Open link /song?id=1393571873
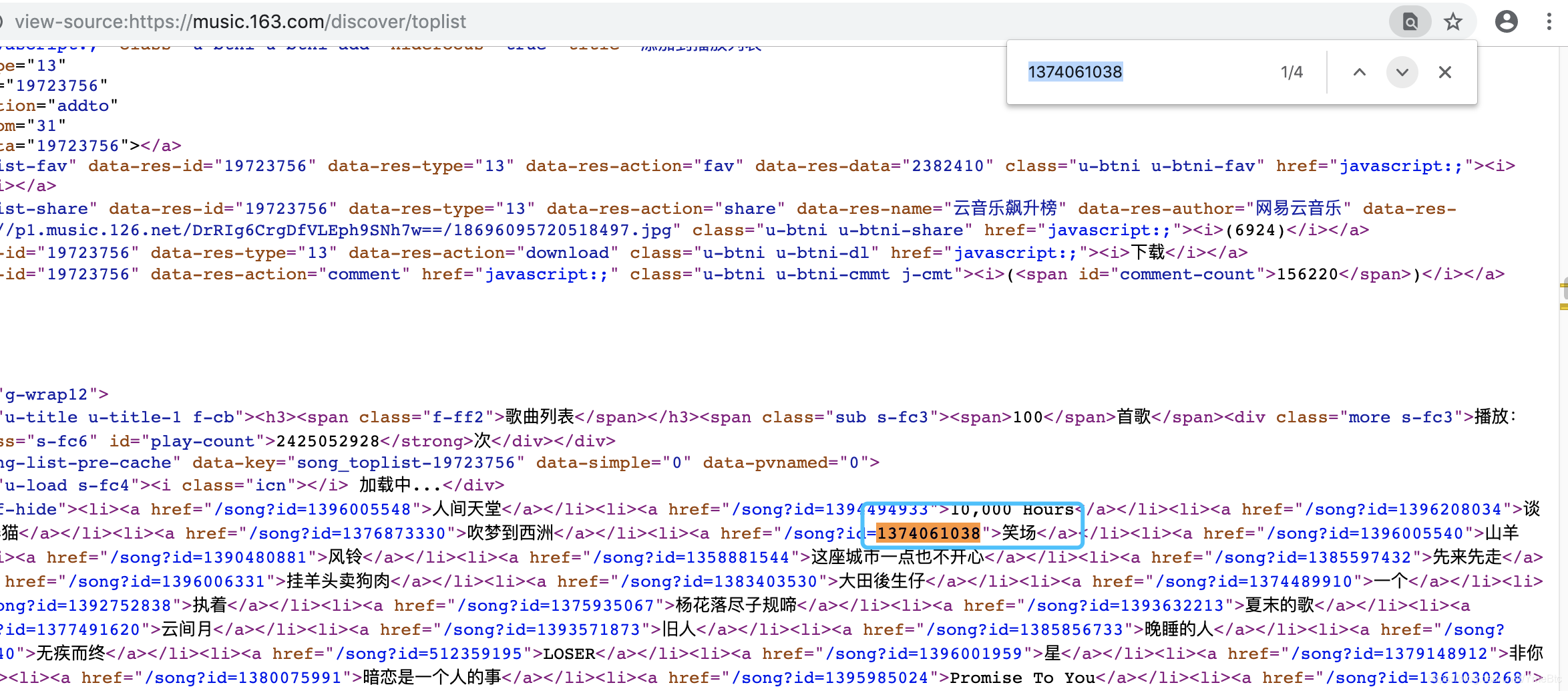Screen dimensions: 1568x691 point(542,630)
